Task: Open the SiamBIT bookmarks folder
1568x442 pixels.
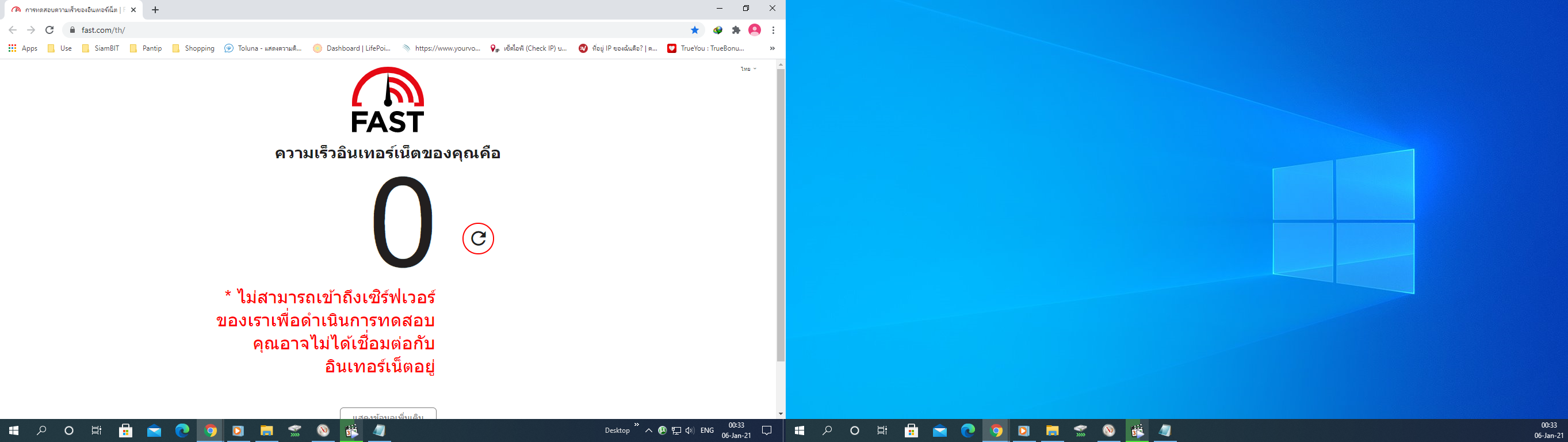Action: pyautogui.click(x=101, y=48)
